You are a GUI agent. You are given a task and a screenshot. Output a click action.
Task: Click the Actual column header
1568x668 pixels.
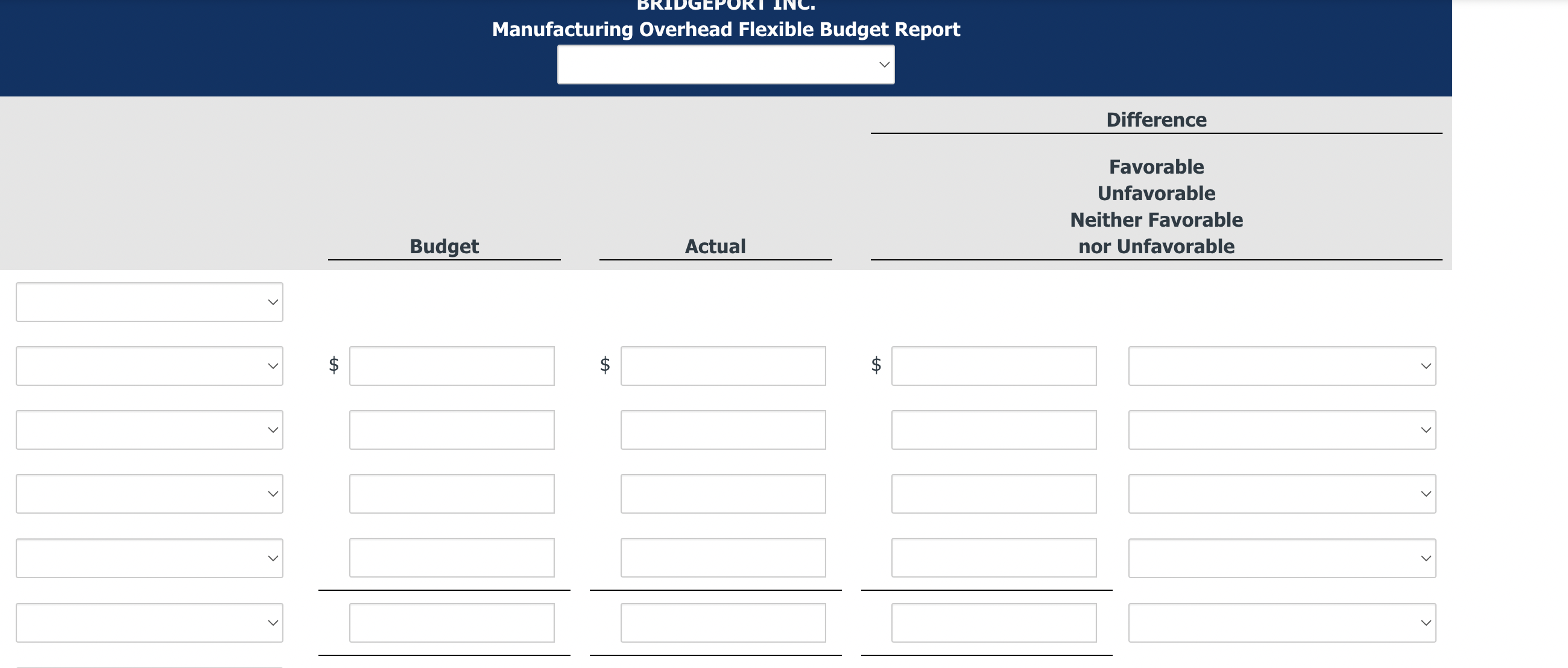click(715, 247)
